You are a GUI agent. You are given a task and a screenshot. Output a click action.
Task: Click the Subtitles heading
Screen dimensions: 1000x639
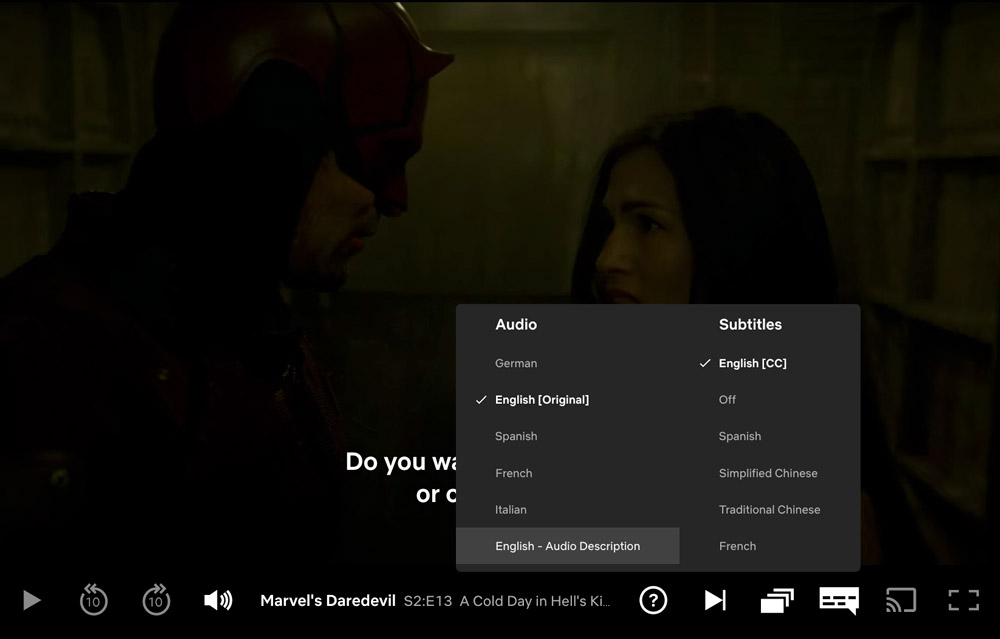tap(750, 325)
